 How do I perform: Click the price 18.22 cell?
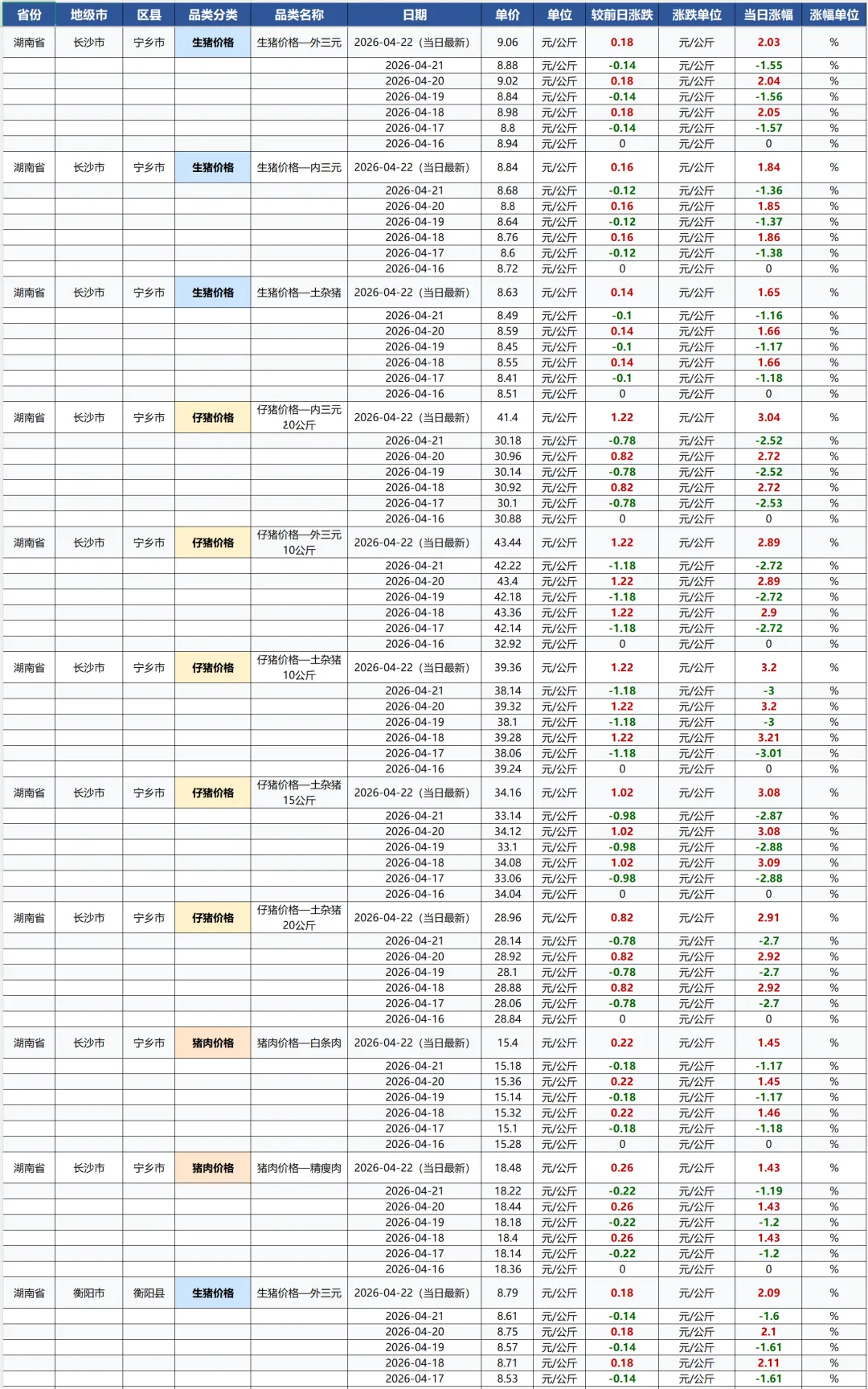(x=507, y=1190)
